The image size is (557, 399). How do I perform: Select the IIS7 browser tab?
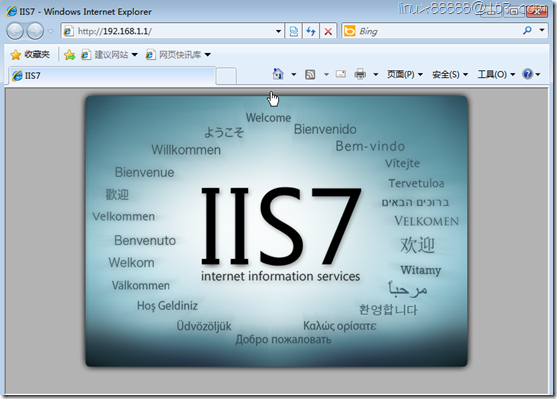[x=112, y=76]
